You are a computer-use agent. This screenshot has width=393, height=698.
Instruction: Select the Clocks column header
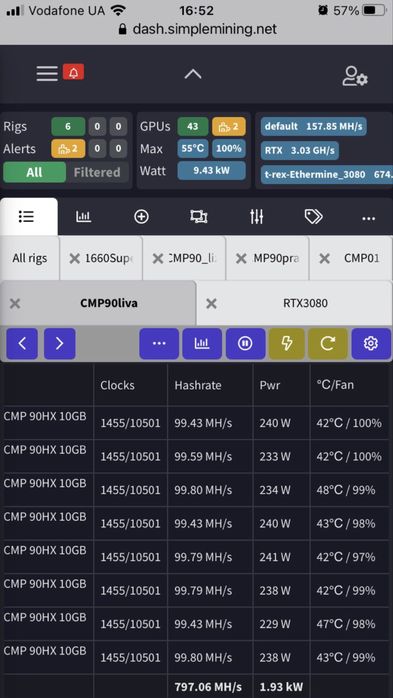(x=117, y=385)
